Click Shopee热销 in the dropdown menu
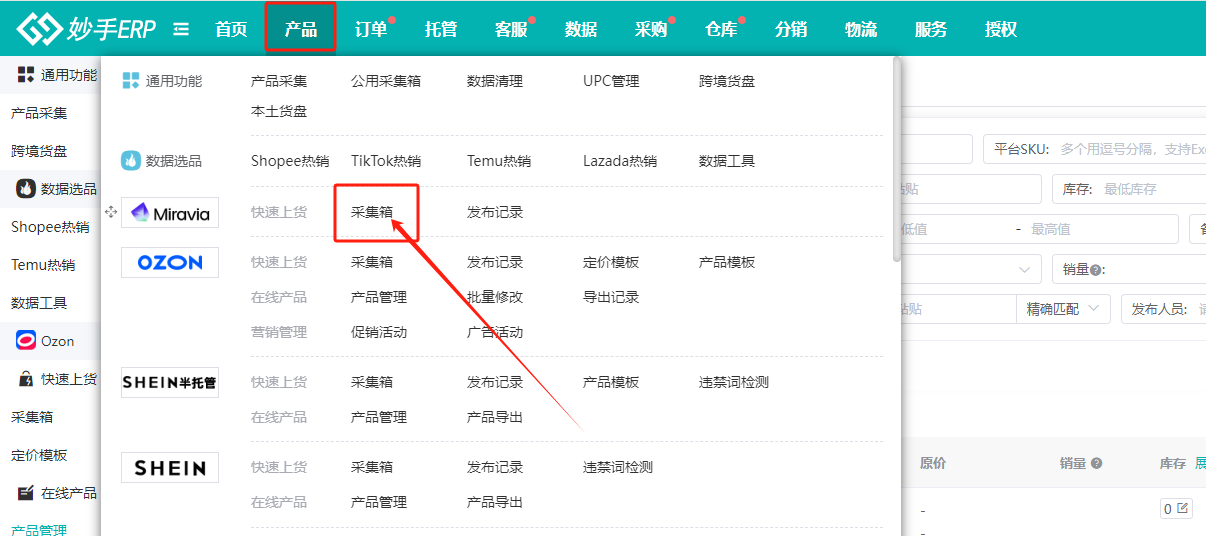 point(290,161)
